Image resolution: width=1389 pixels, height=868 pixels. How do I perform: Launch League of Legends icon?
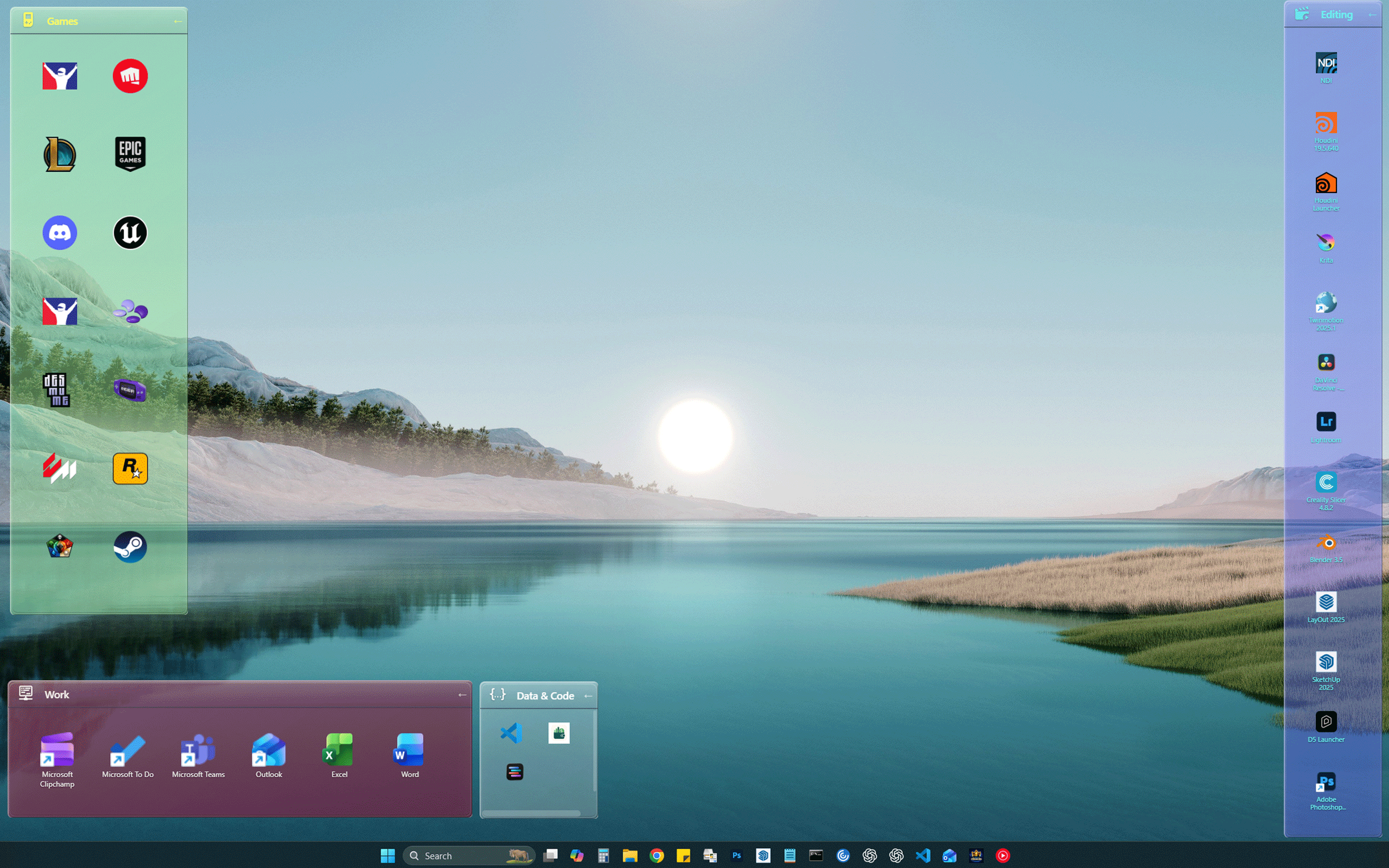60,154
